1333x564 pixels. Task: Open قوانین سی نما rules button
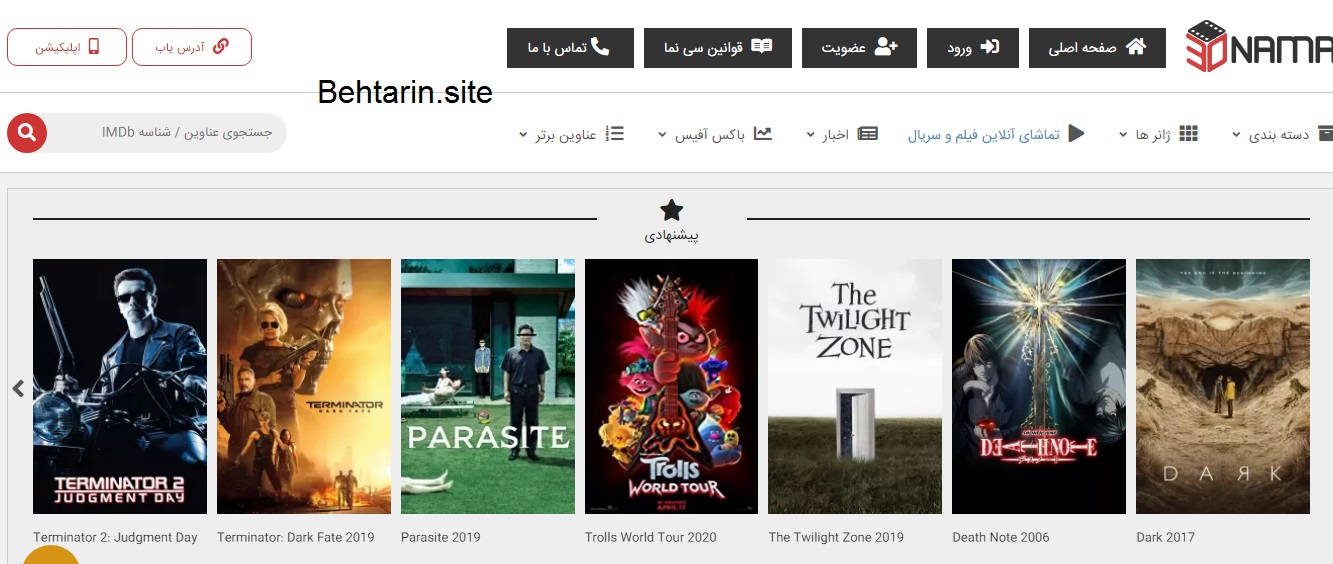pyautogui.click(x=718, y=48)
